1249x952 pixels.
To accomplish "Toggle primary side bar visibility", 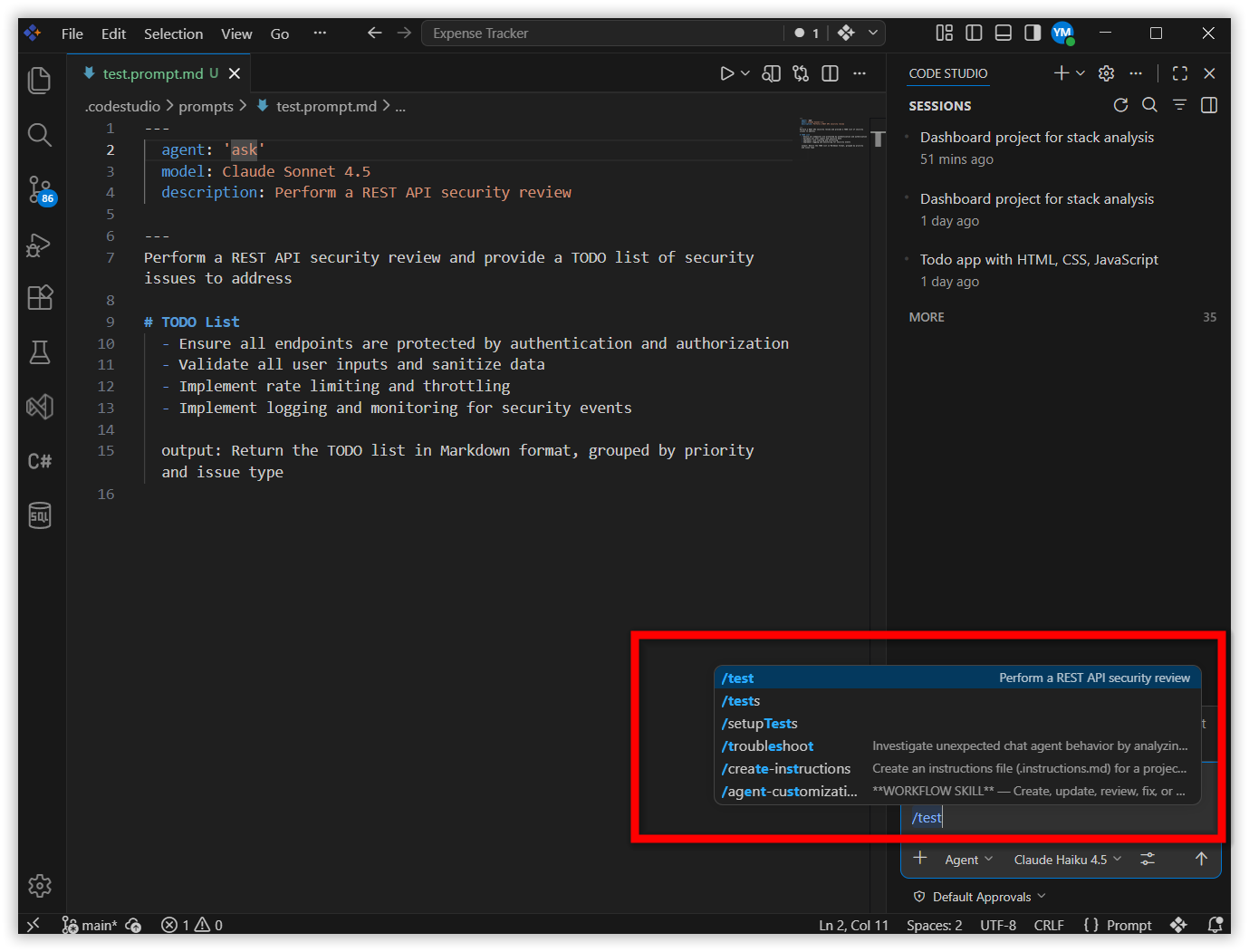I will (x=974, y=33).
